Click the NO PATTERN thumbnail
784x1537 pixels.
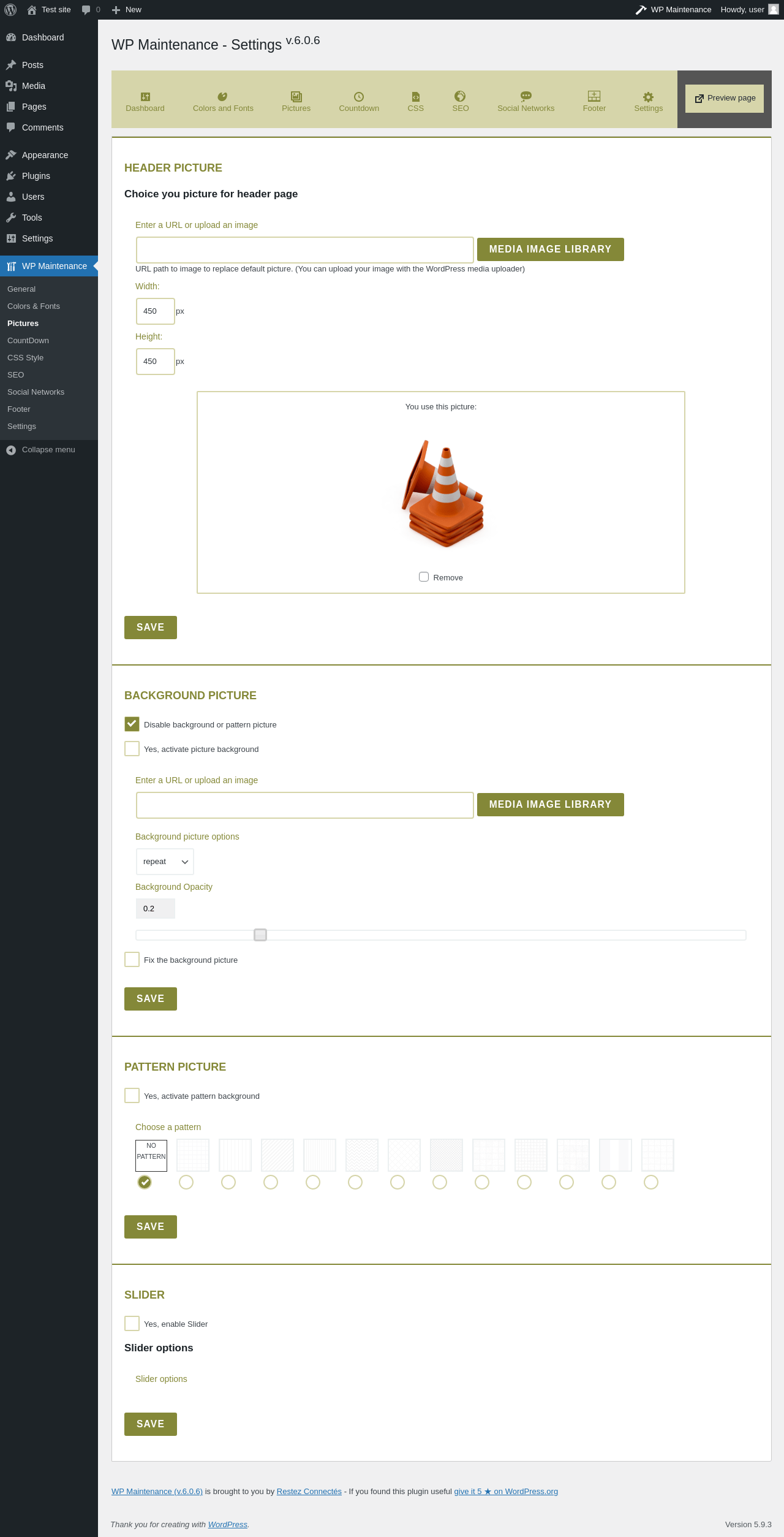click(151, 1156)
